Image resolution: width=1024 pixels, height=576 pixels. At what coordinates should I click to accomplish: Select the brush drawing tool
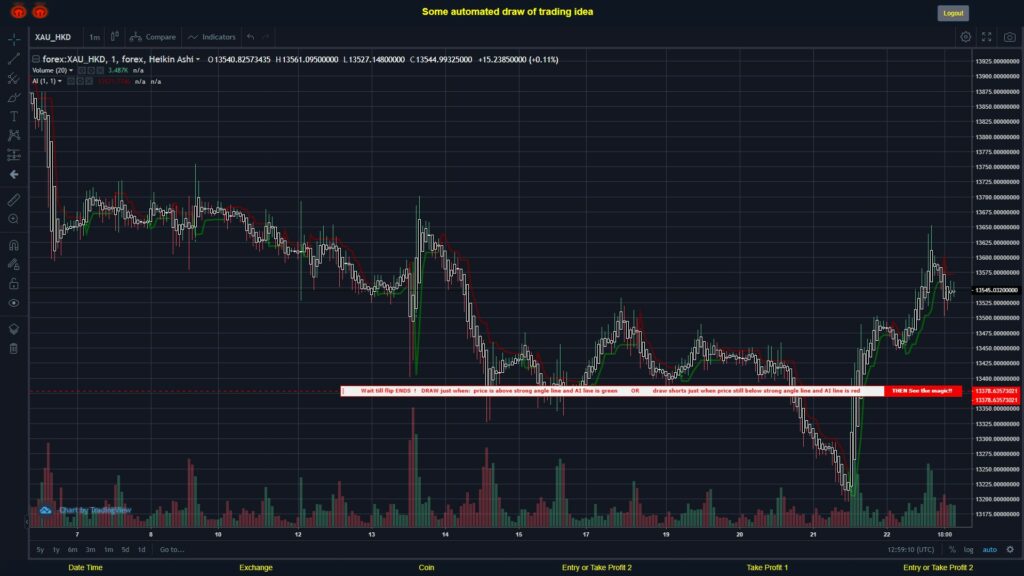tap(14, 98)
